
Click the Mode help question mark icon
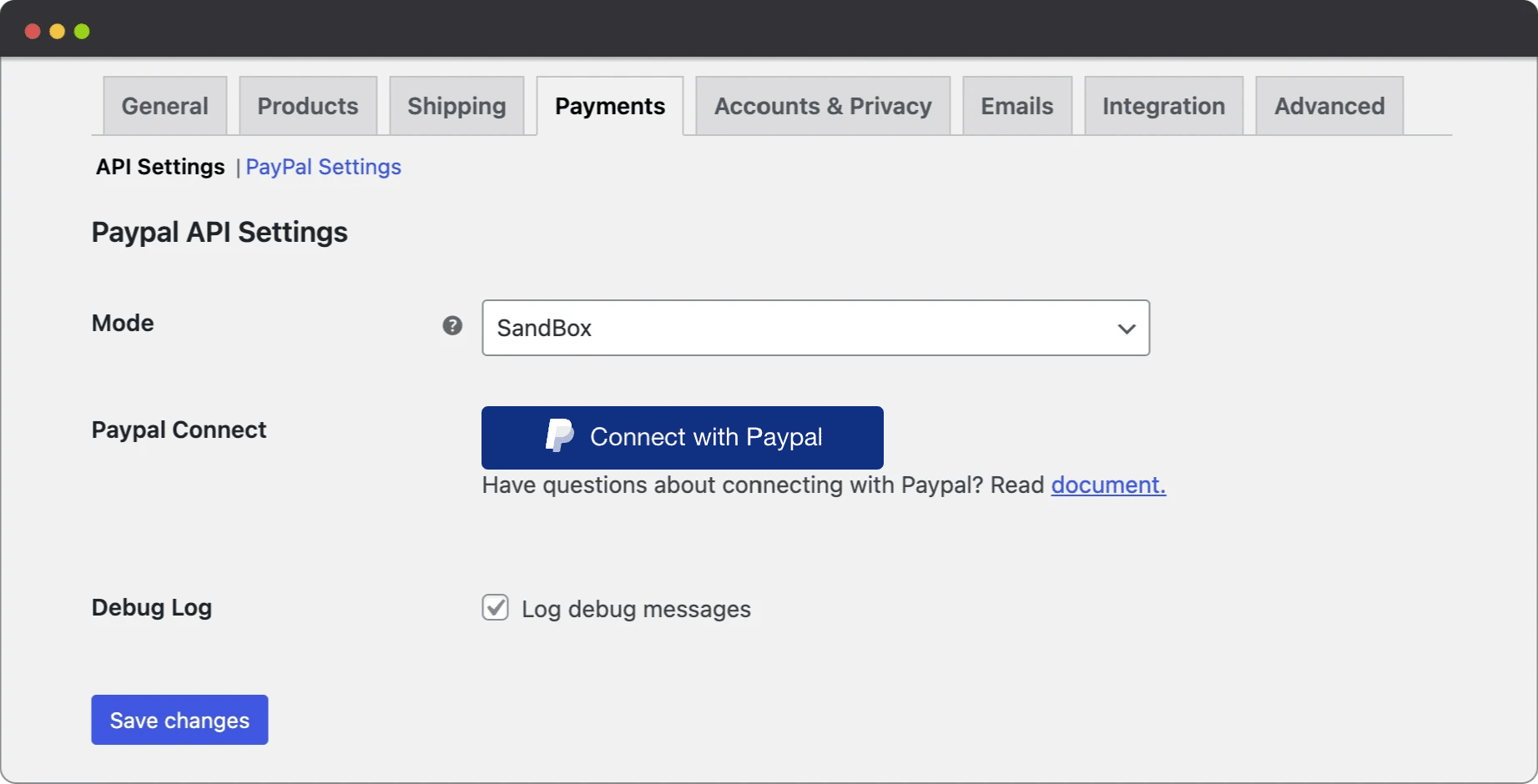coord(452,325)
